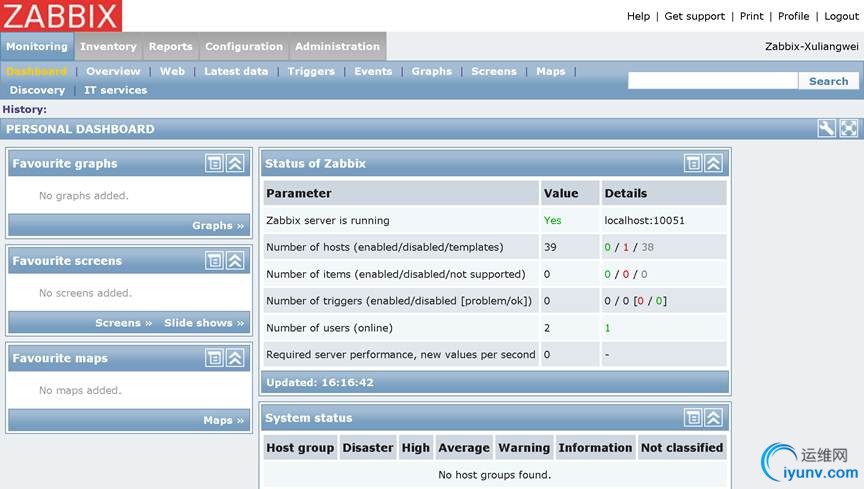Click the 'PERSONAL DASHBOARD' title
The height and width of the screenshot is (489, 864).
[80, 129]
